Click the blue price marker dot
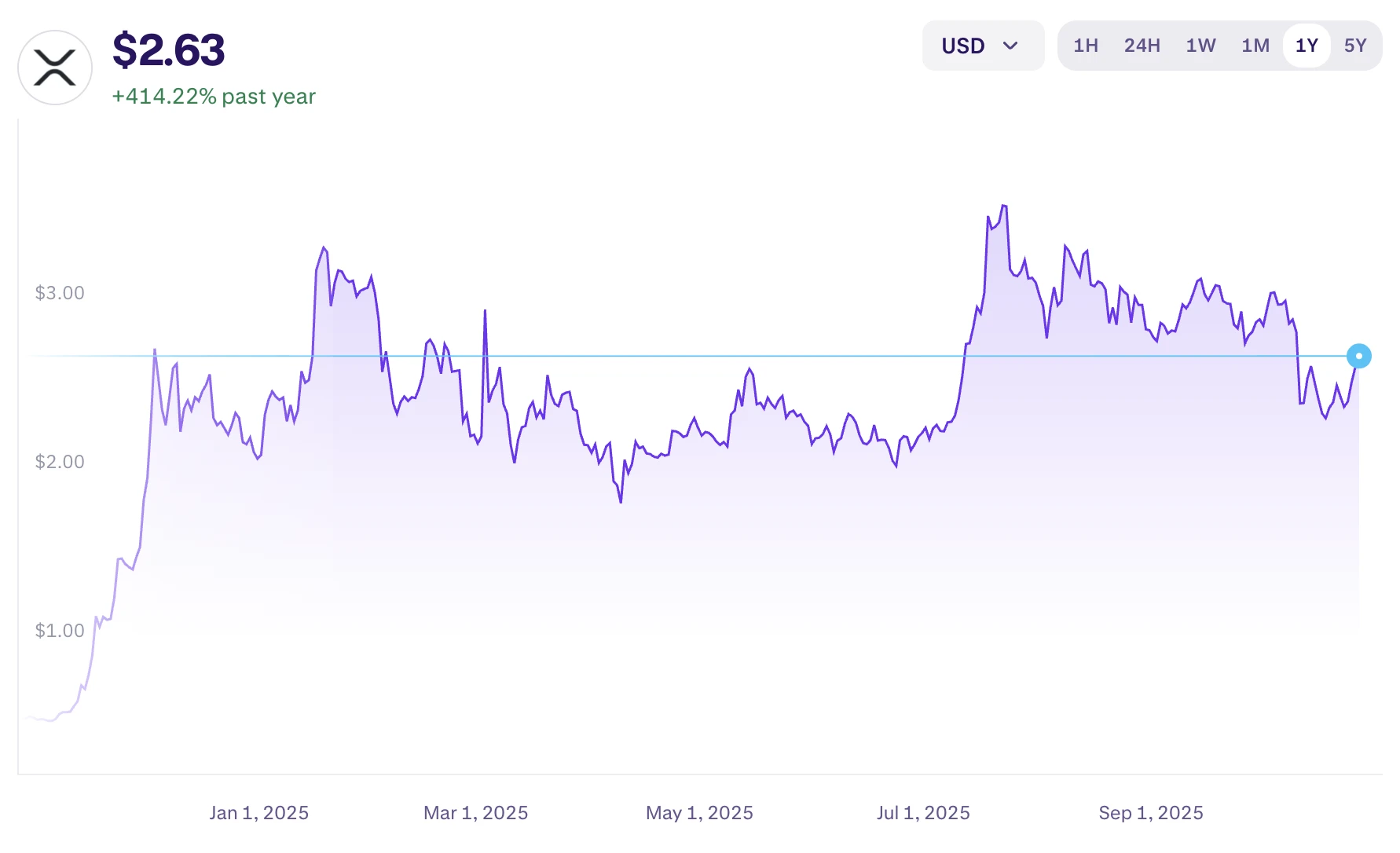Viewport: 1400px width, 853px height. pyautogui.click(x=1359, y=356)
